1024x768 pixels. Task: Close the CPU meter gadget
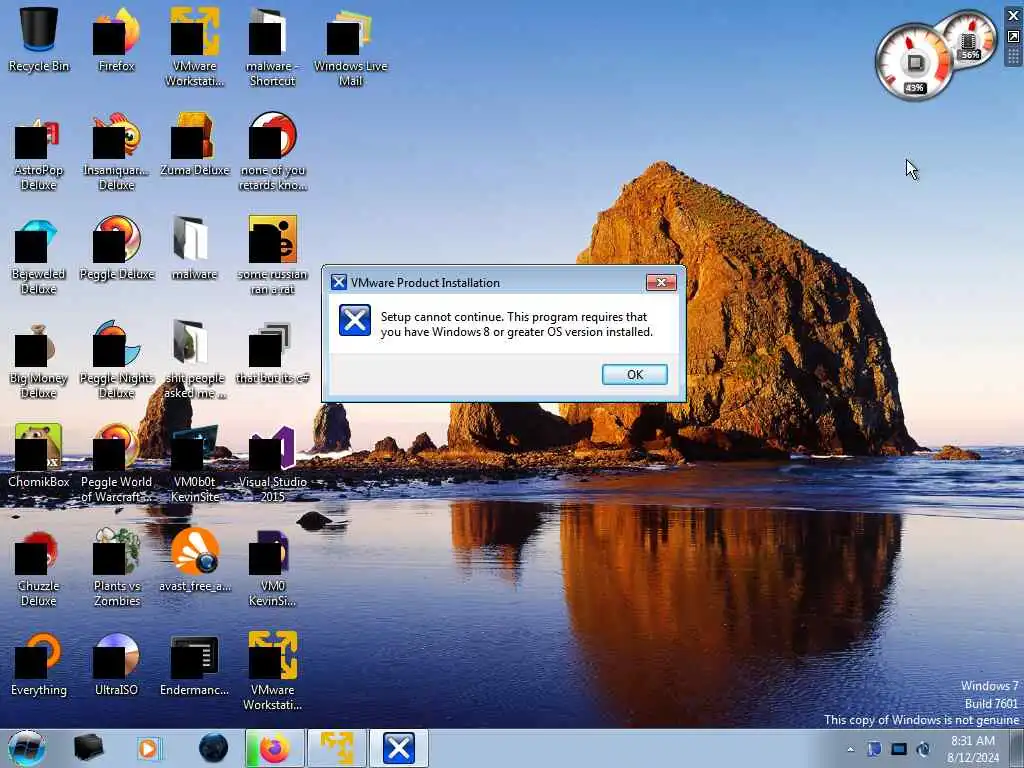click(1014, 16)
